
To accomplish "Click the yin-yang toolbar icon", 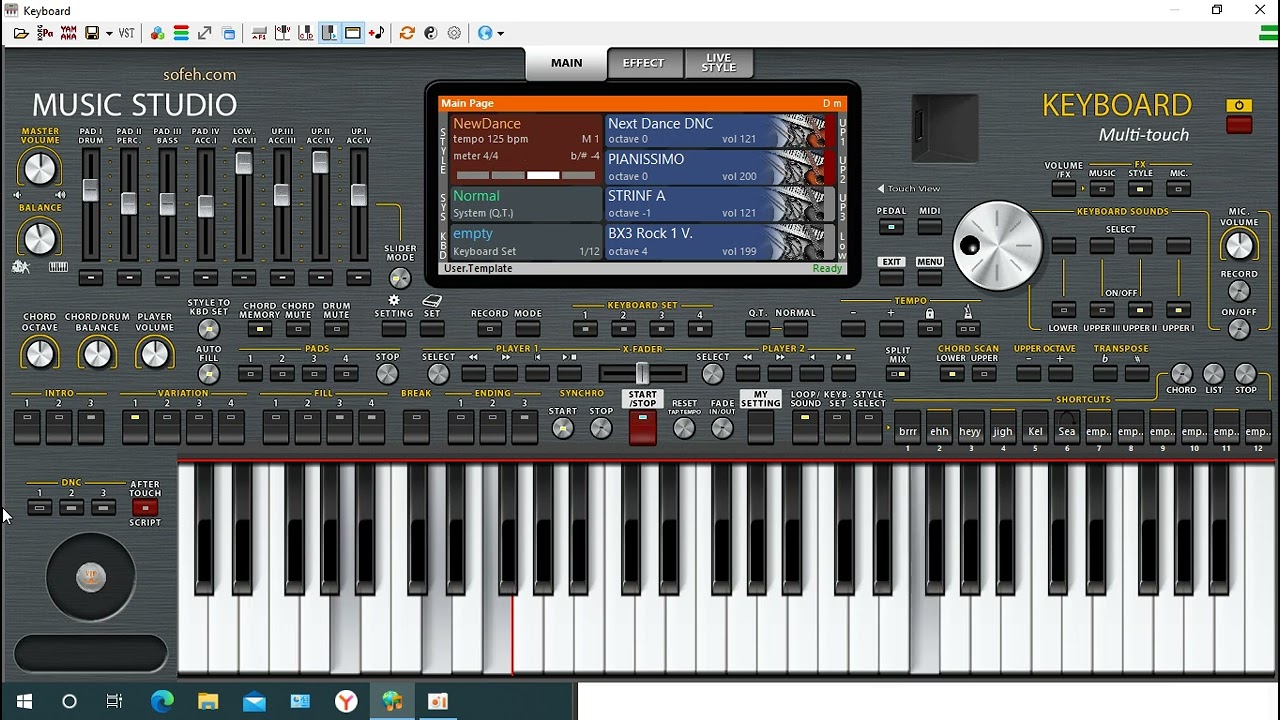I will pyautogui.click(x=431, y=33).
